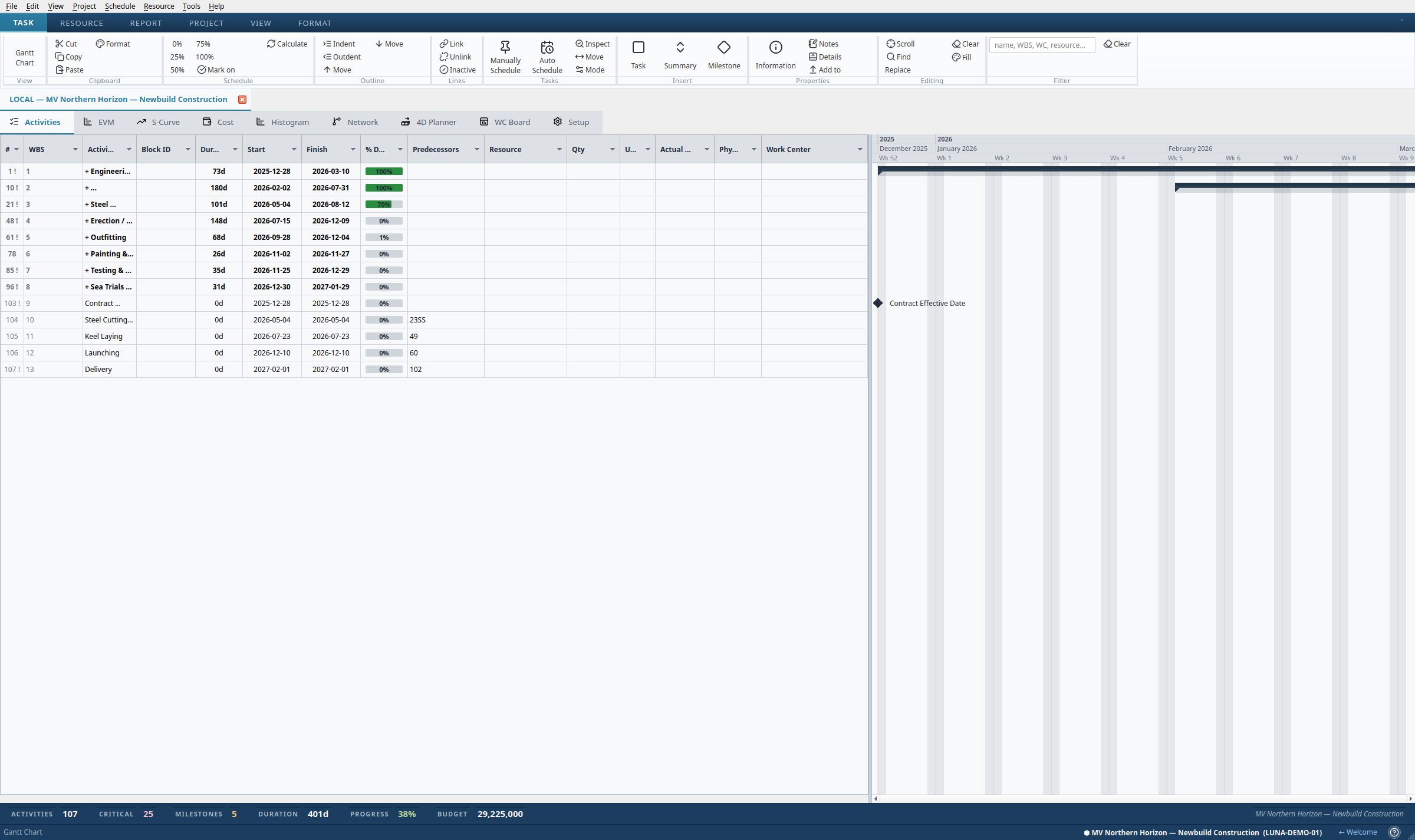Open the Block ID column filter dropdown
Screen dimensions: 1415x840
pyautogui.click(x=188, y=149)
